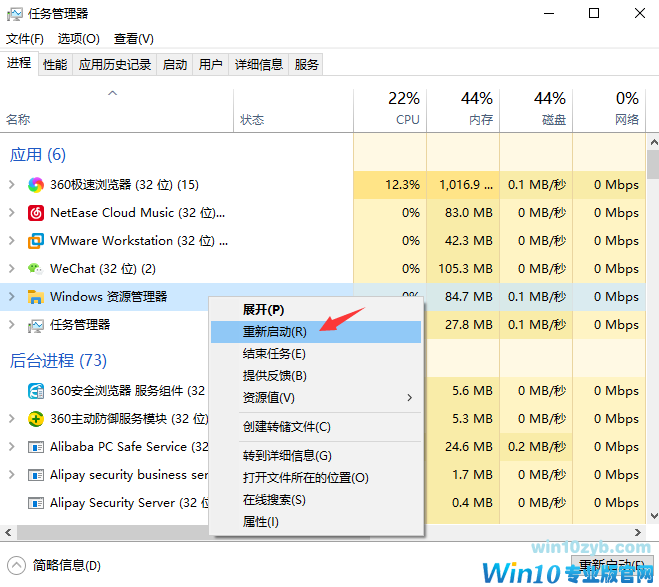Screen dimensions: 659x587
Task: Switch to the 应用历史记录 tab
Action: [x=115, y=65]
